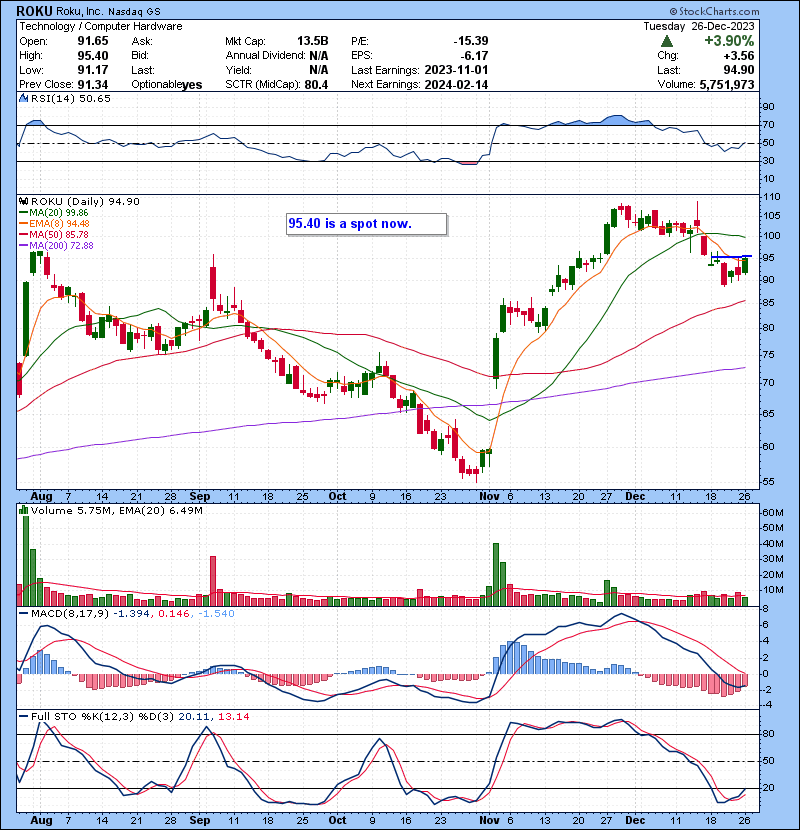
Task: Click the blue horizontal line near 95
Action: pos(730,257)
